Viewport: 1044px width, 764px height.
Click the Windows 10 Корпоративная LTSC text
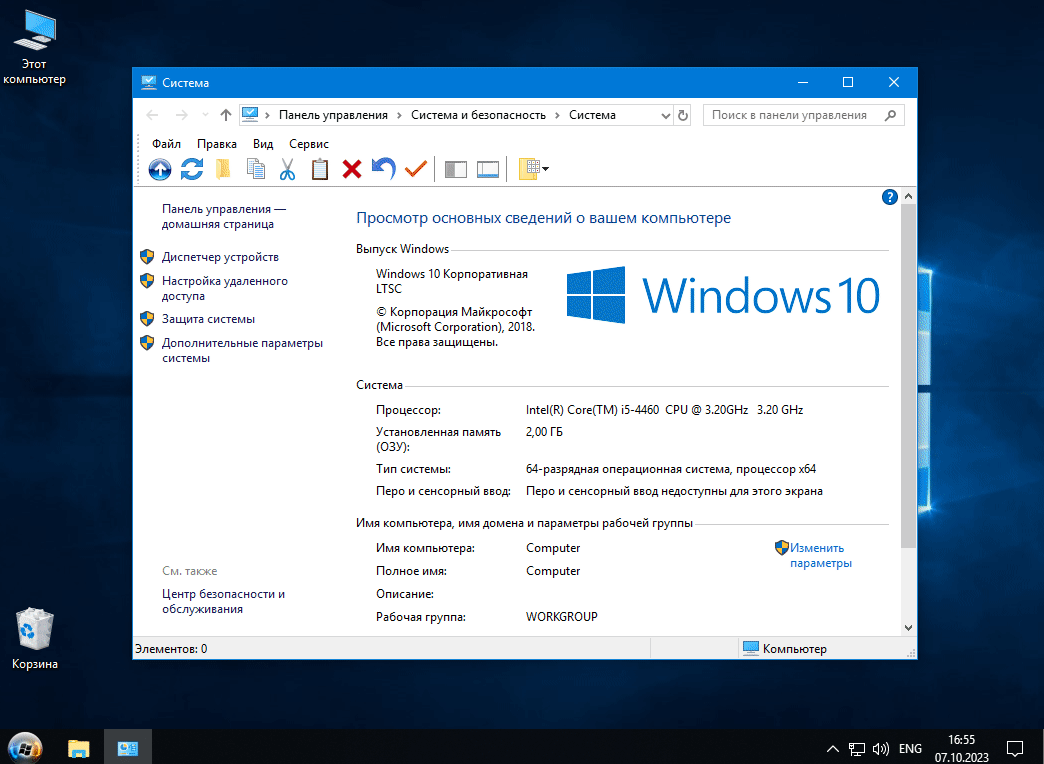point(451,281)
